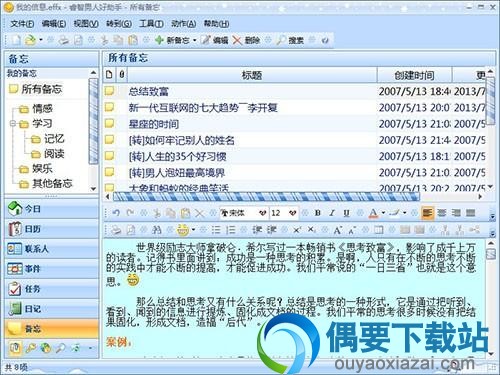Toggle center text alignment
Viewport: 500px width, 375px height.
click(442, 213)
